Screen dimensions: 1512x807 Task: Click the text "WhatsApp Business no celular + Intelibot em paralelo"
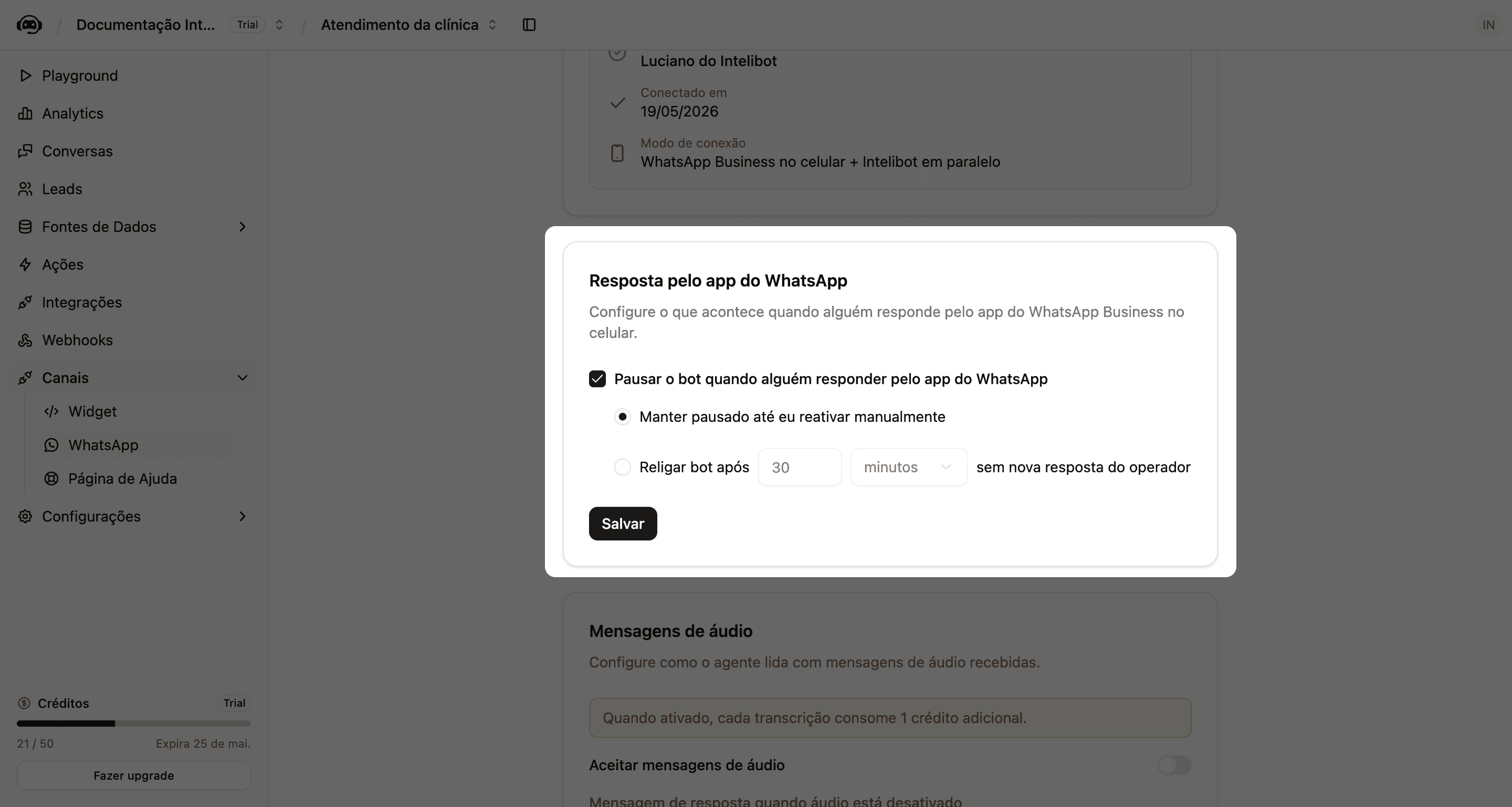click(x=820, y=162)
